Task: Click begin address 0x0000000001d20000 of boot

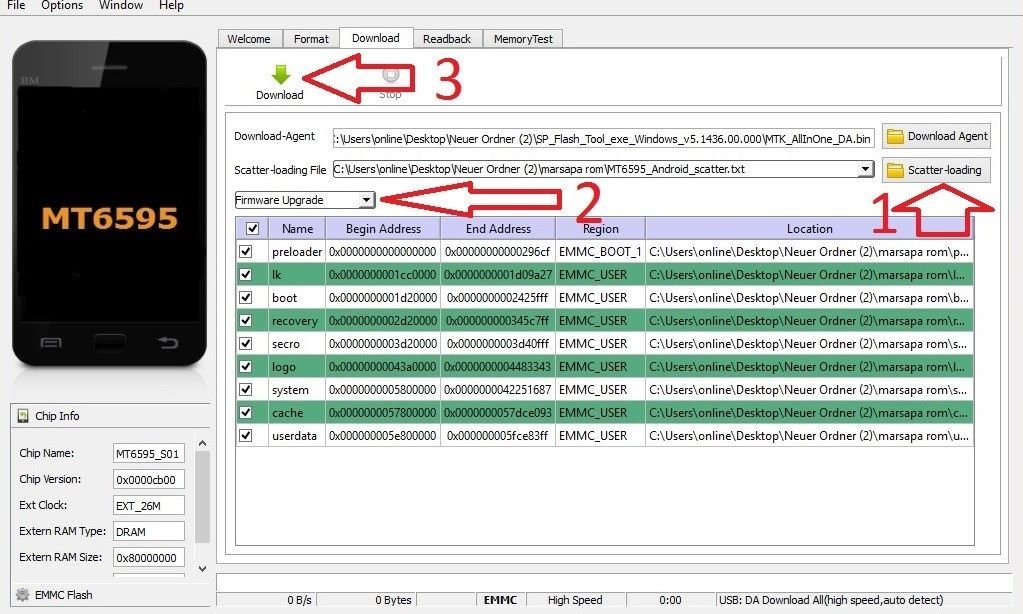Action: point(383,298)
